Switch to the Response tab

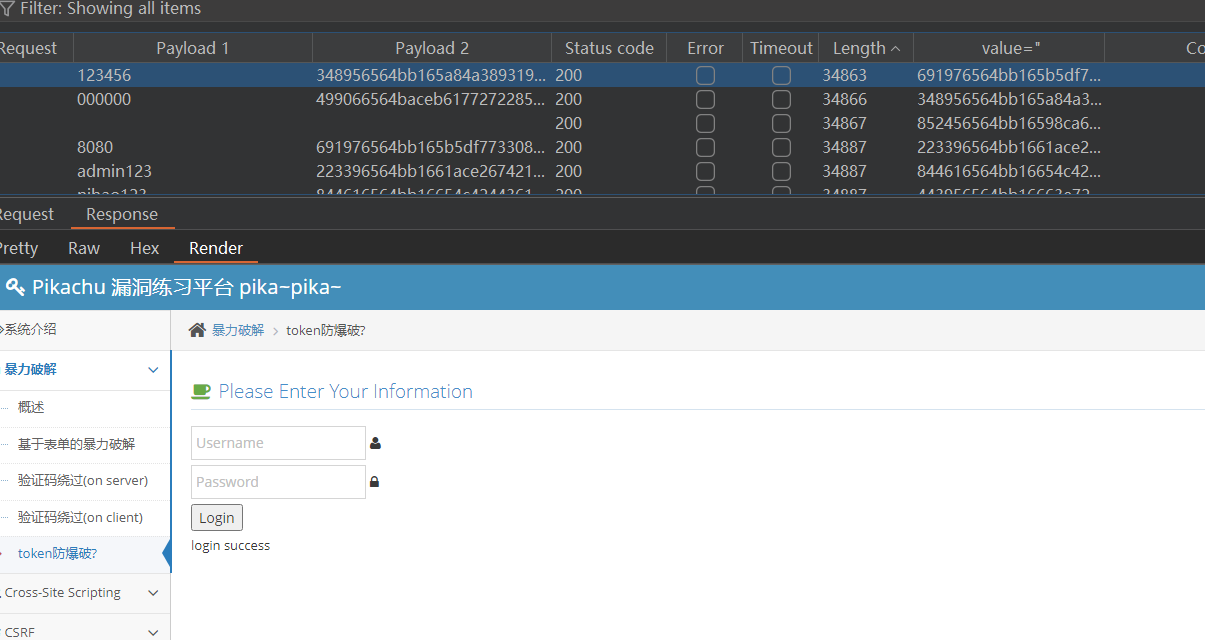pyautogui.click(x=122, y=214)
